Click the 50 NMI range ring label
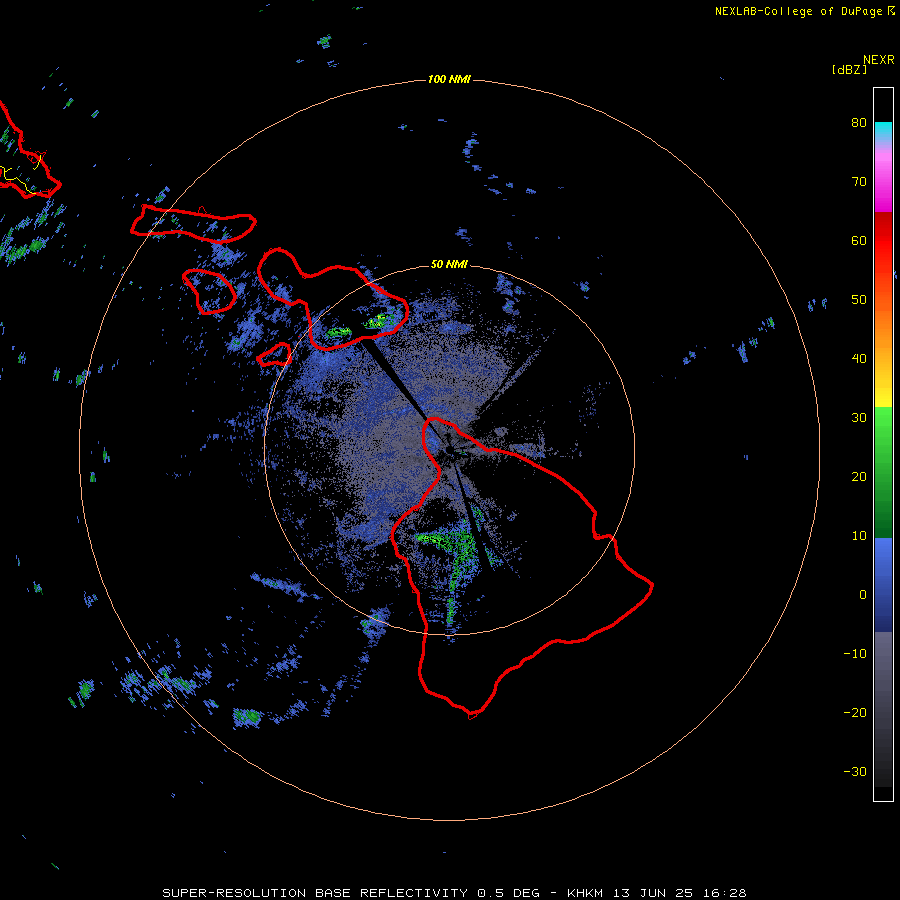The height and width of the screenshot is (900, 900). [449, 264]
